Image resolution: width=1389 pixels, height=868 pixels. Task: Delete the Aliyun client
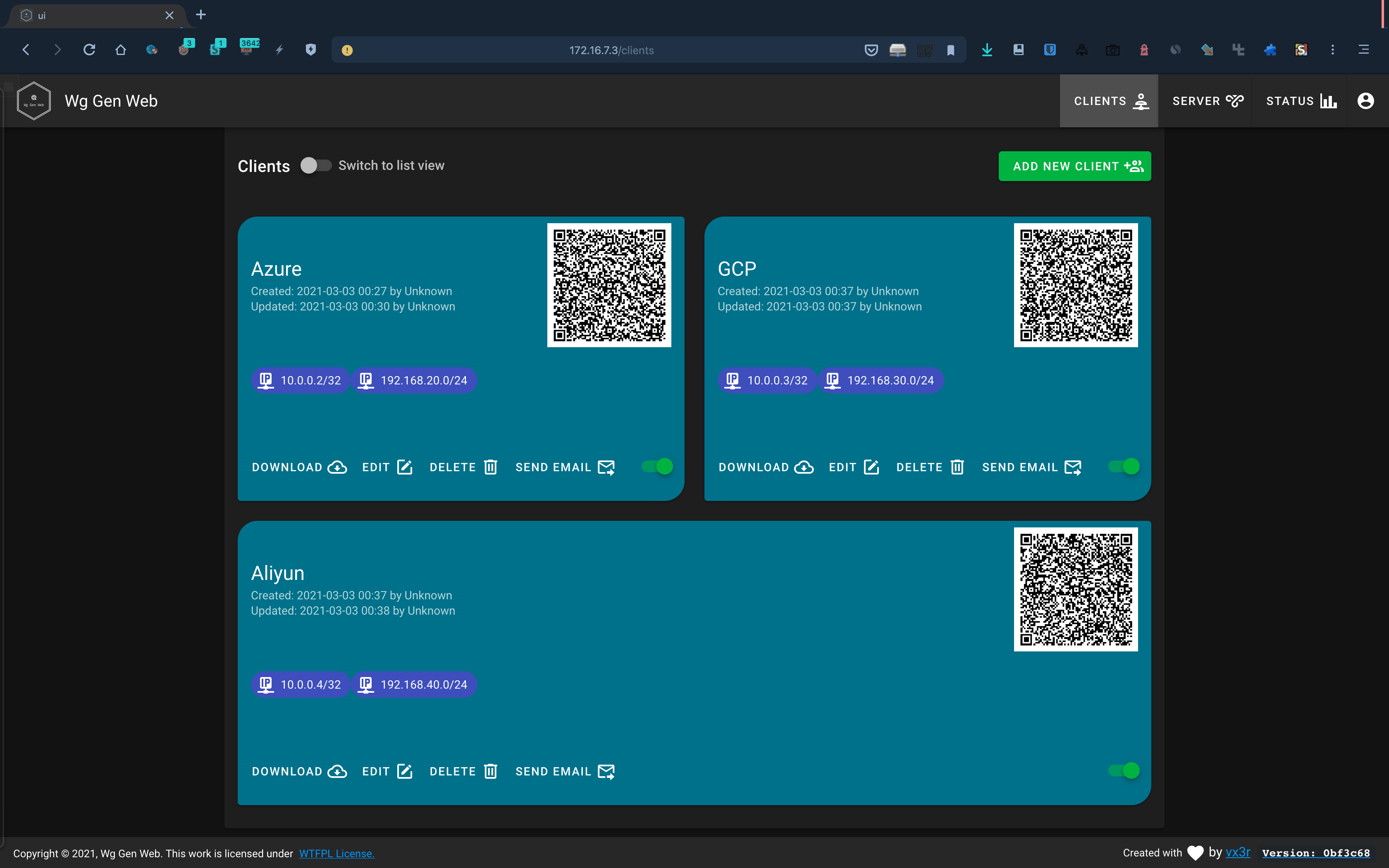coord(463,771)
